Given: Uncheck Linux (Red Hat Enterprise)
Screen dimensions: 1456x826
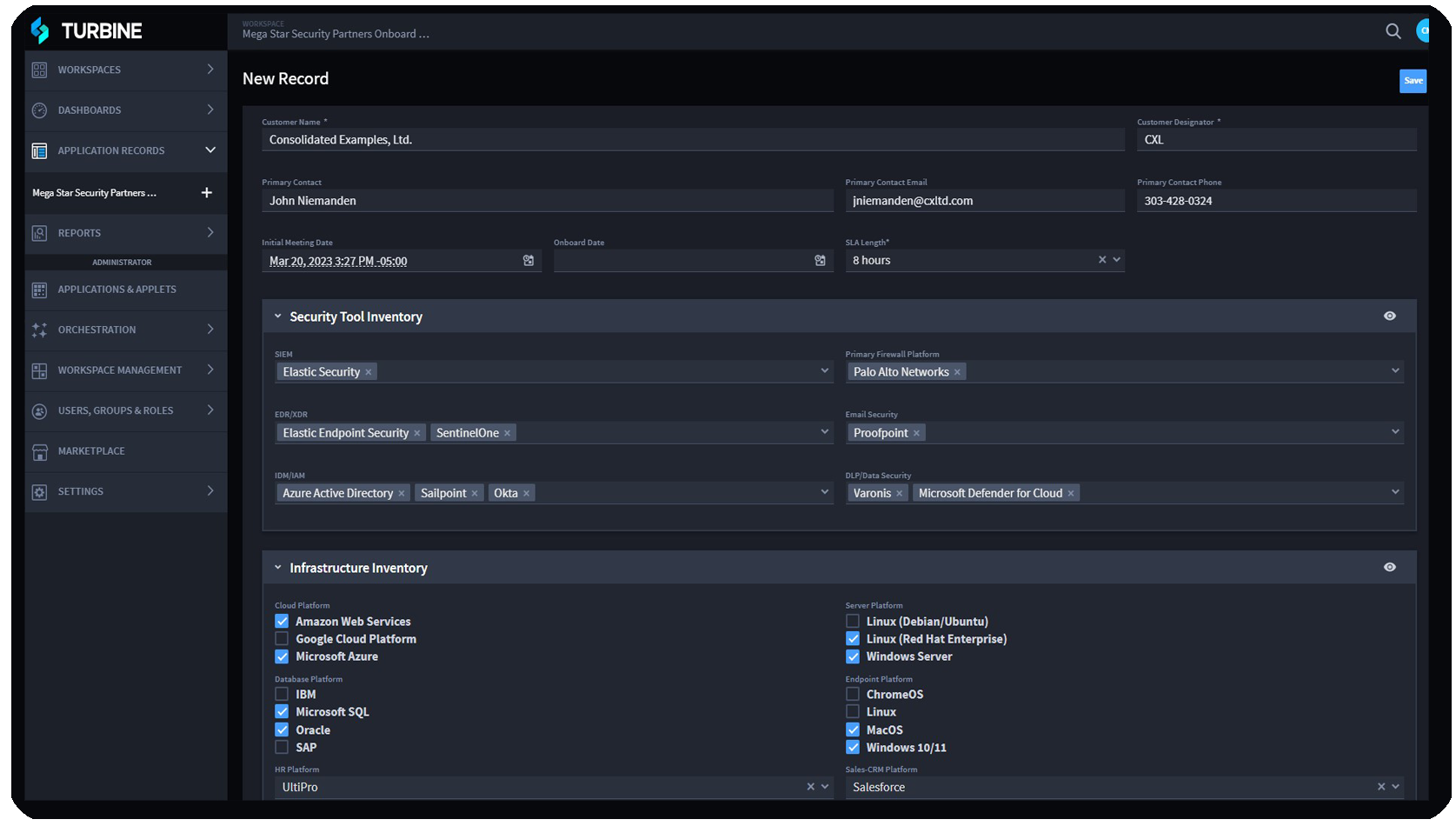Looking at the screenshot, I should click(x=853, y=638).
